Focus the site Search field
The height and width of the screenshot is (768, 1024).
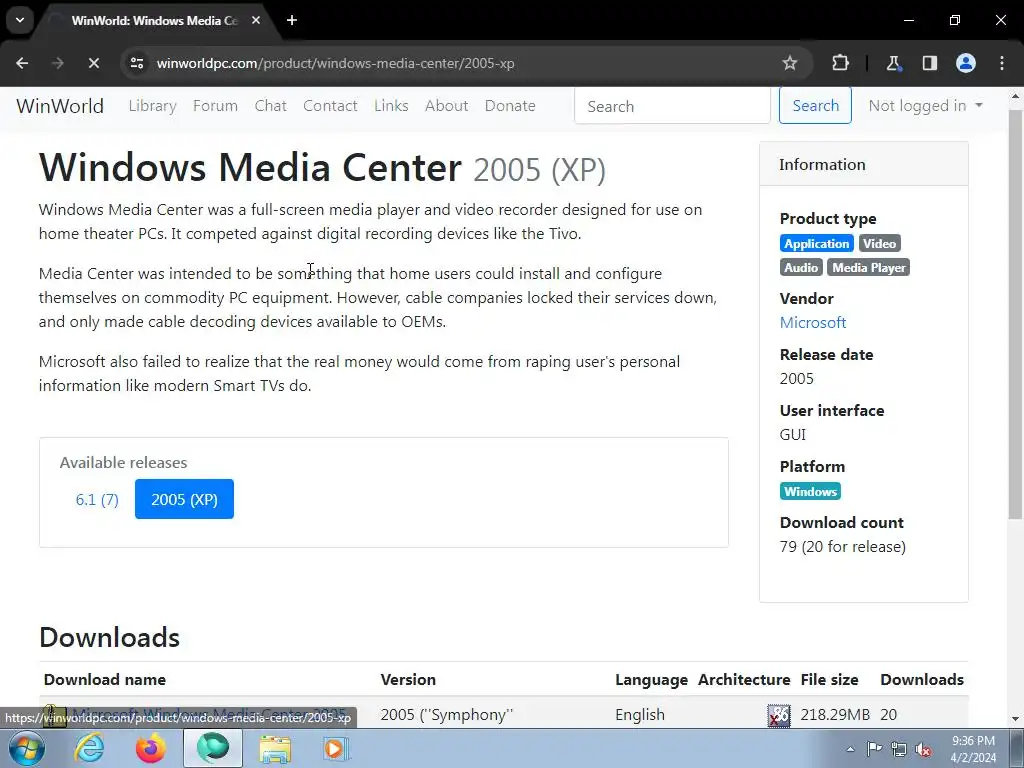pyautogui.click(x=672, y=106)
